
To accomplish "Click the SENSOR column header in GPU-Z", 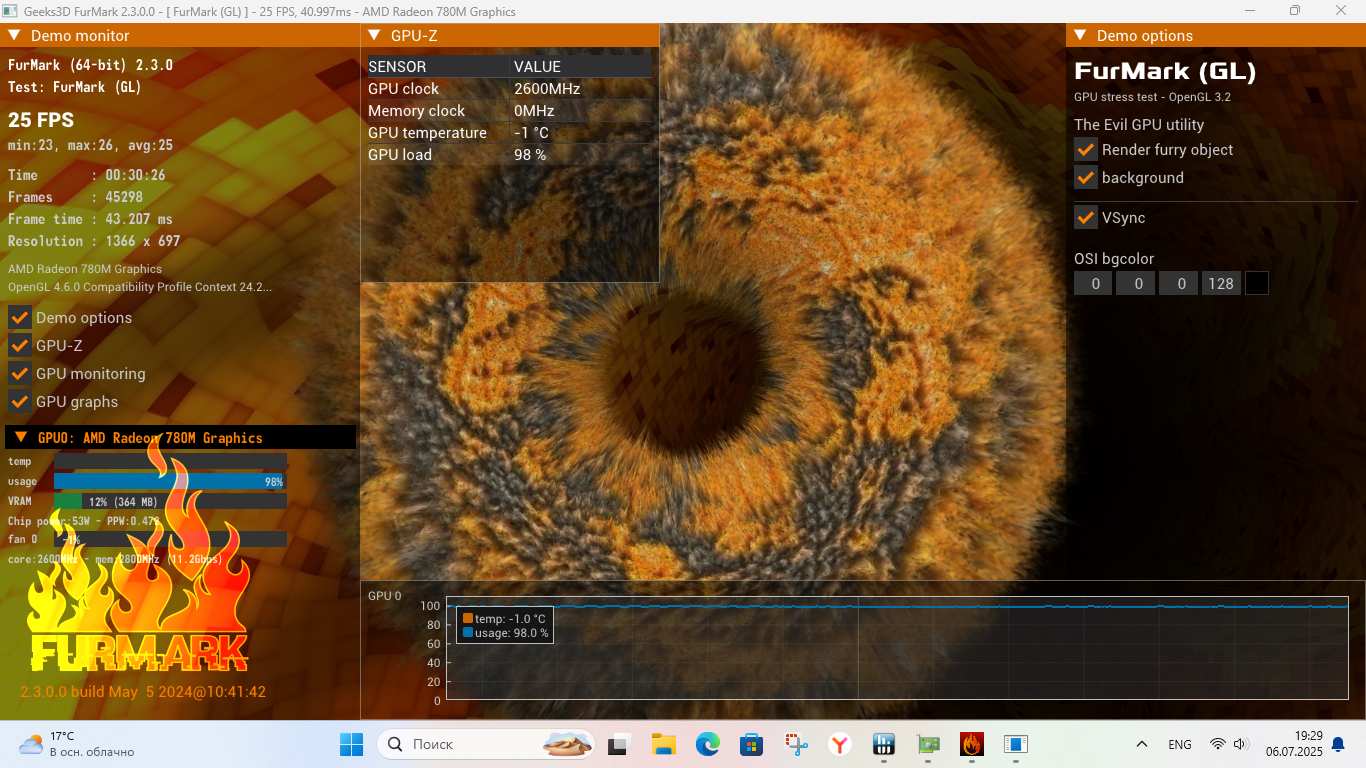I will pos(438,67).
